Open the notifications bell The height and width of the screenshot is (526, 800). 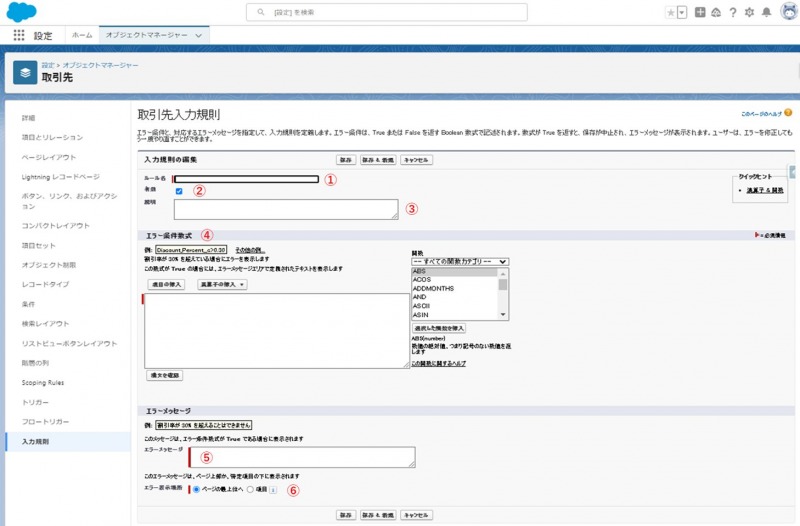point(766,12)
